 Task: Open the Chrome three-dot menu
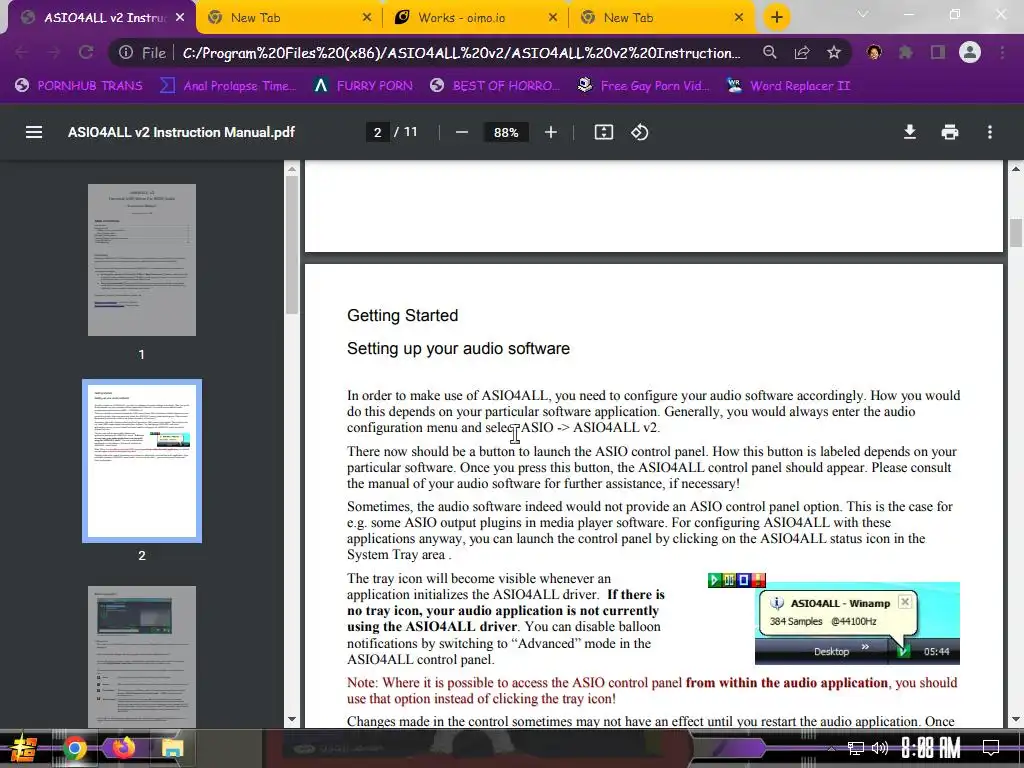[x=1002, y=52]
